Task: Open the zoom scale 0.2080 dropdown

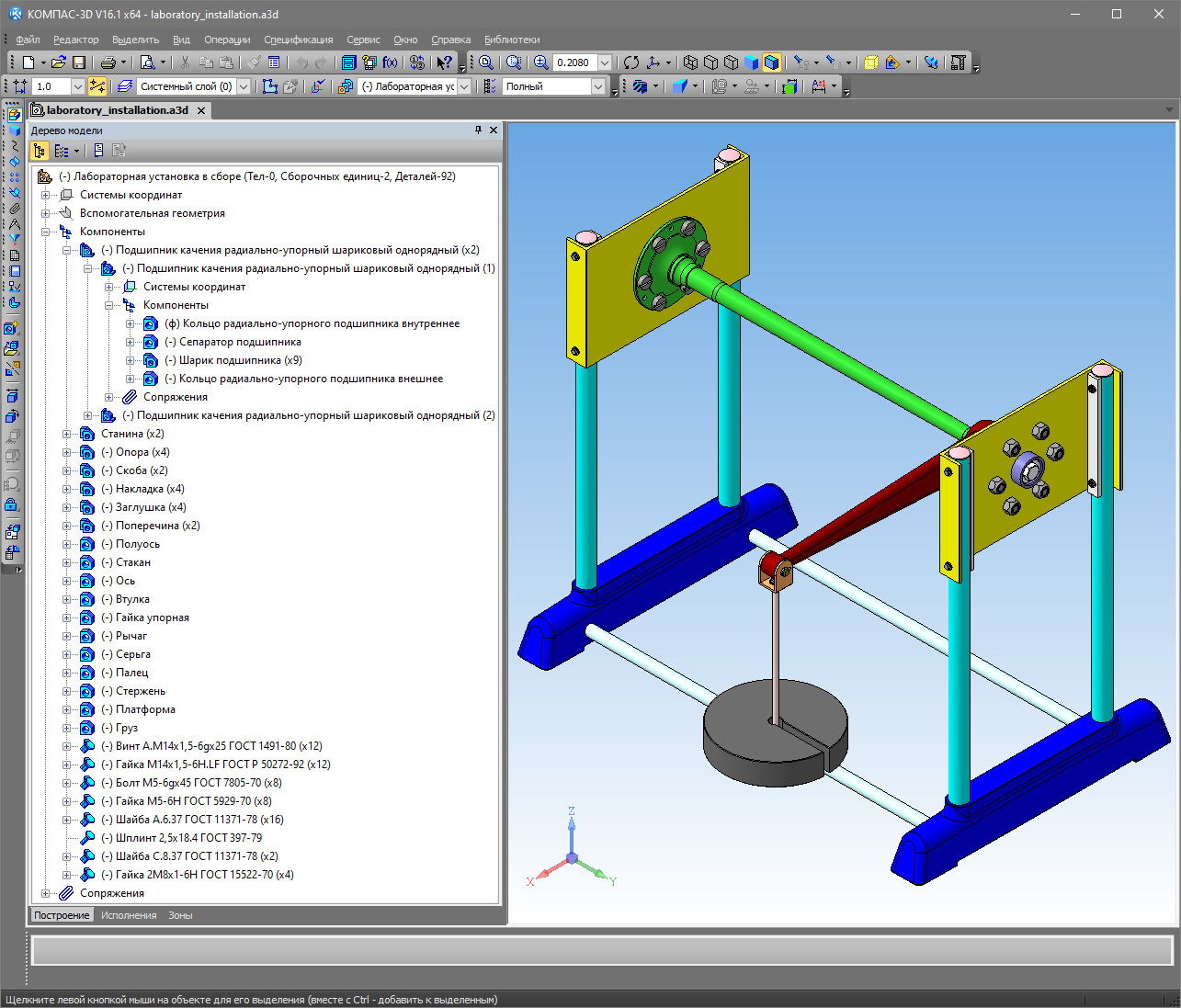Action: click(605, 62)
